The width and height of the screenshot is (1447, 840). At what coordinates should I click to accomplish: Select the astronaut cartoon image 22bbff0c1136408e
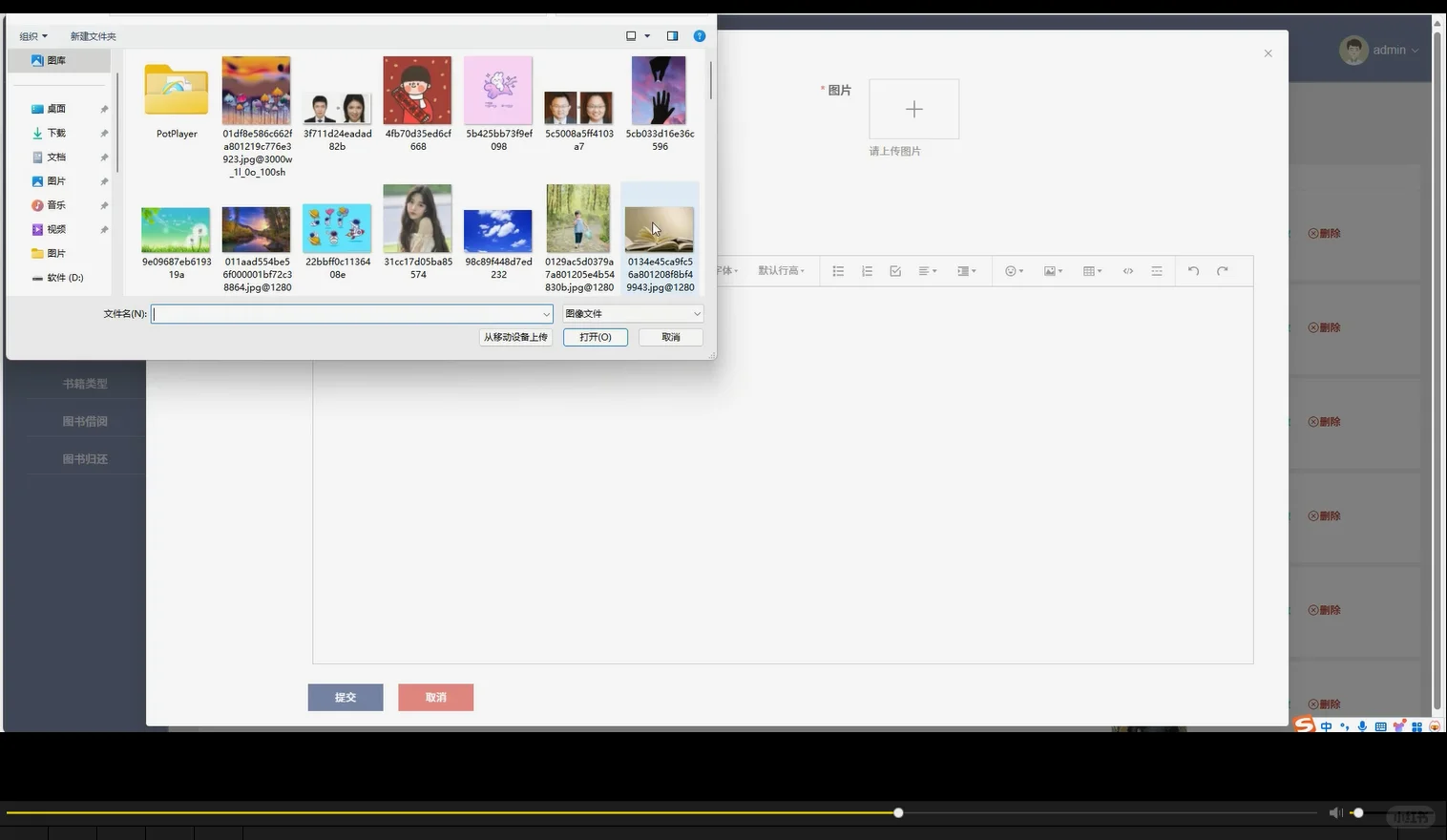tap(337, 241)
